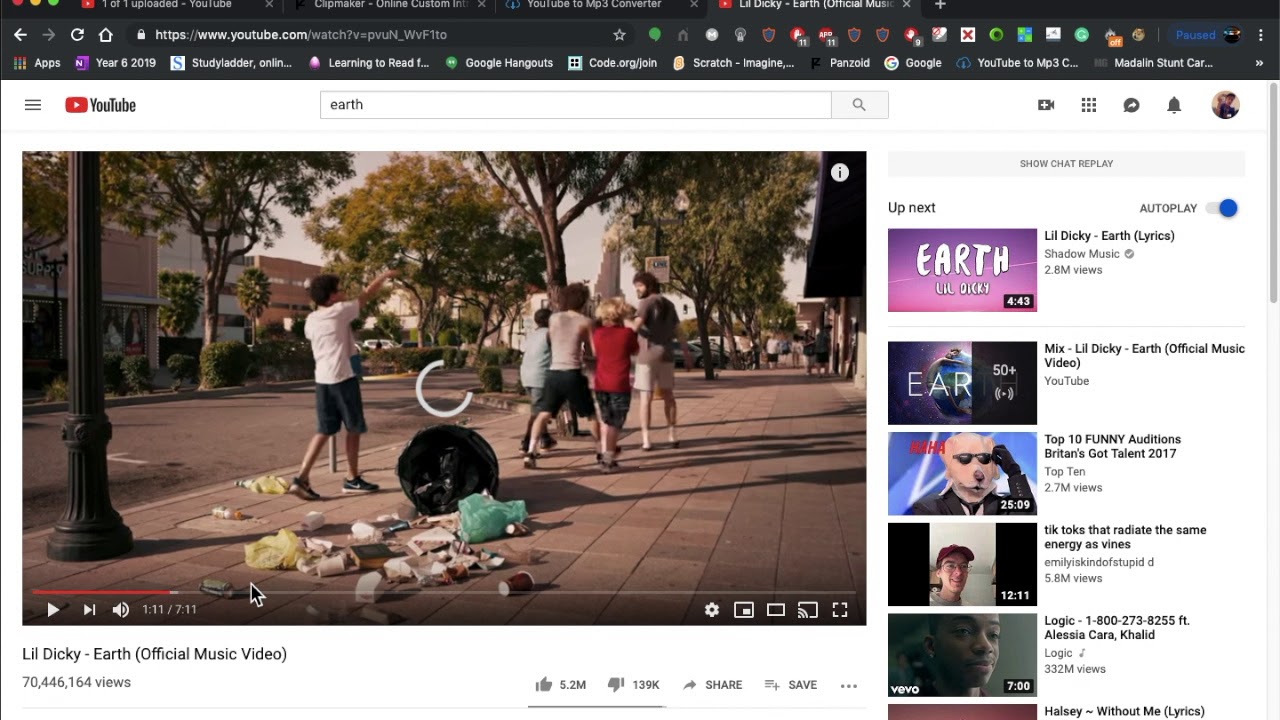Open the YouTube hamburger guide menu
Screen dimensions: 1280x720
click(33, 105)
